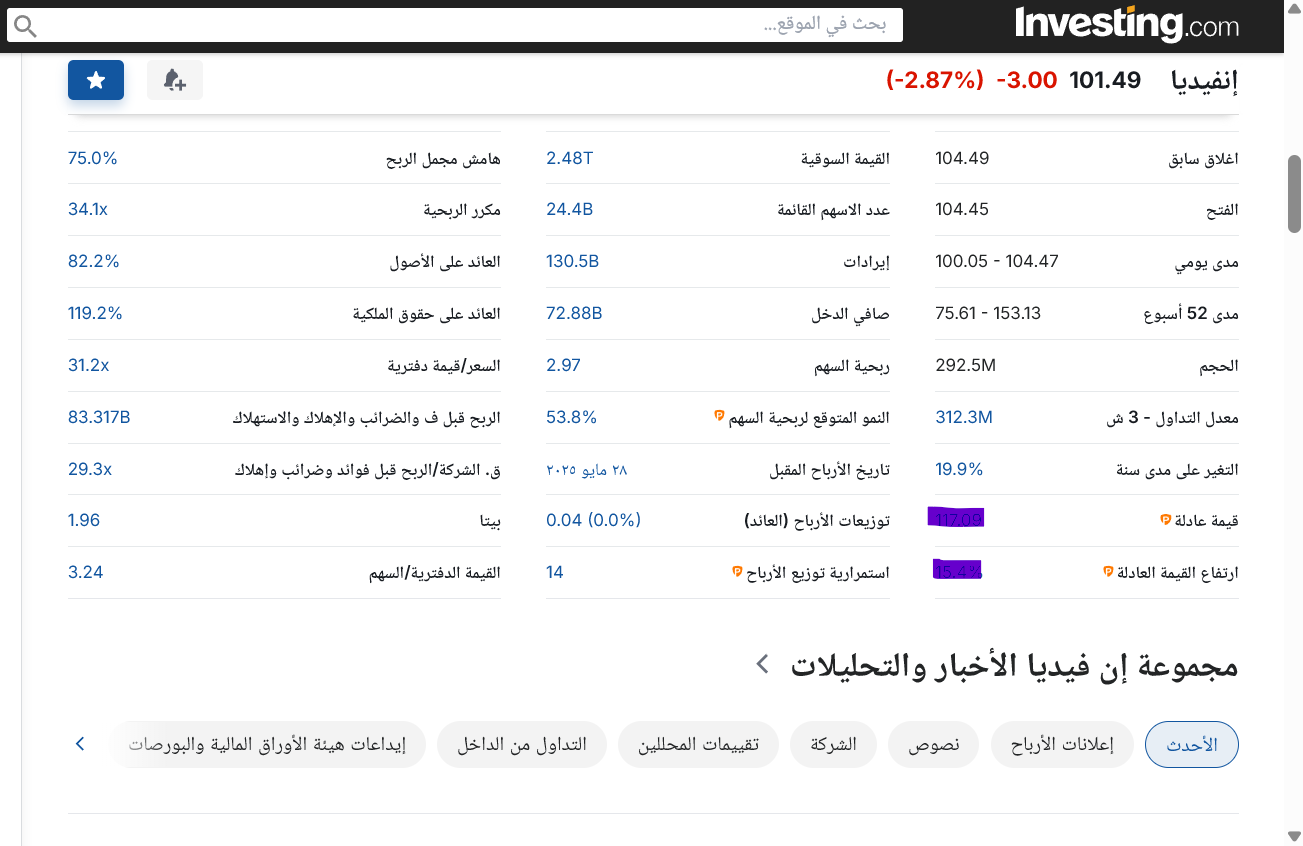
Task: Click revenue value 130.5B
Action: (x=573, y=262)
